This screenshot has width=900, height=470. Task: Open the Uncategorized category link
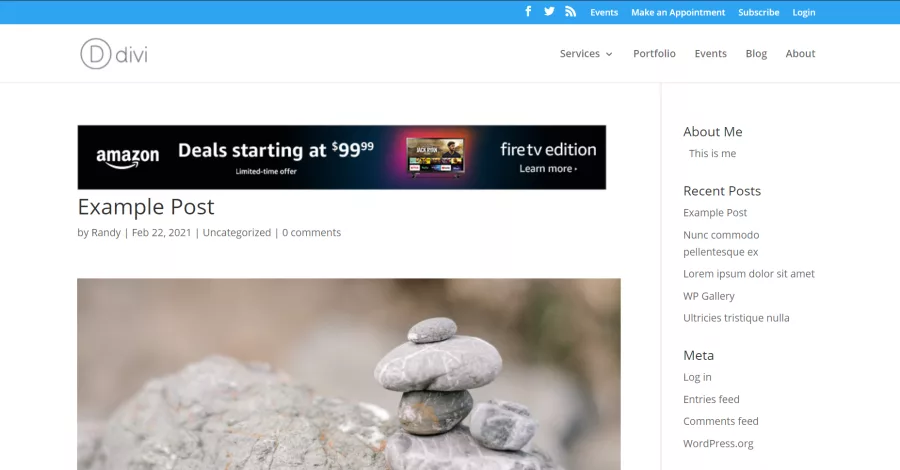click(236, 232)
